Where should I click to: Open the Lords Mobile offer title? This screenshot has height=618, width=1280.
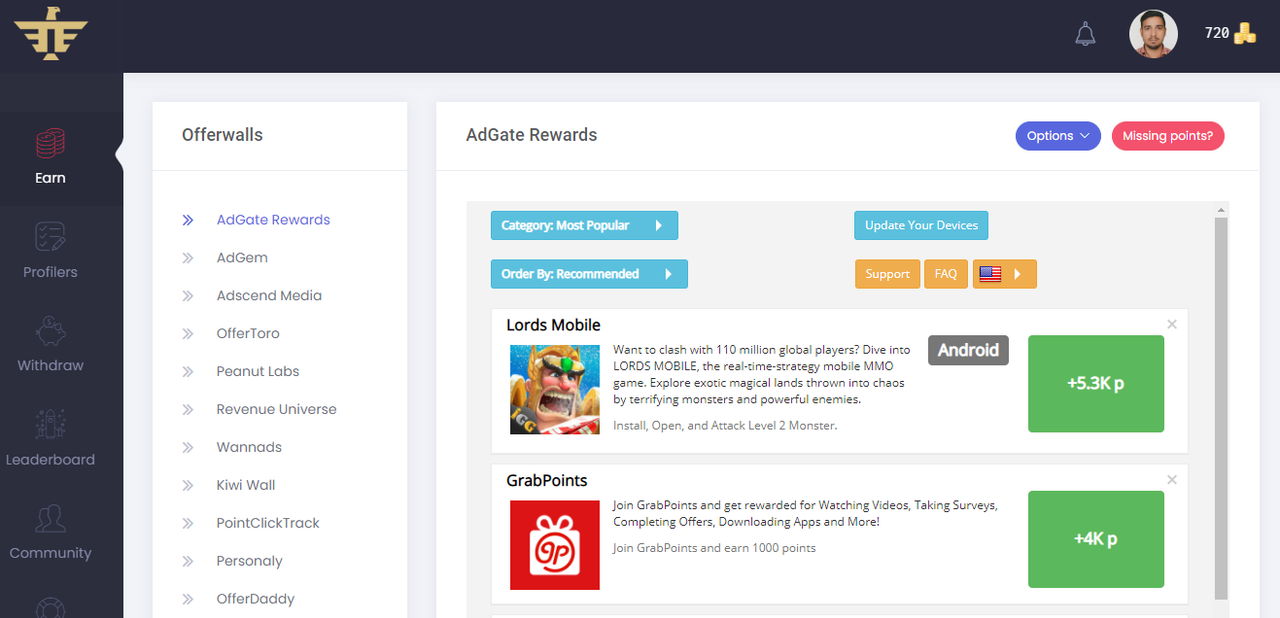click(x=554, y=325)
